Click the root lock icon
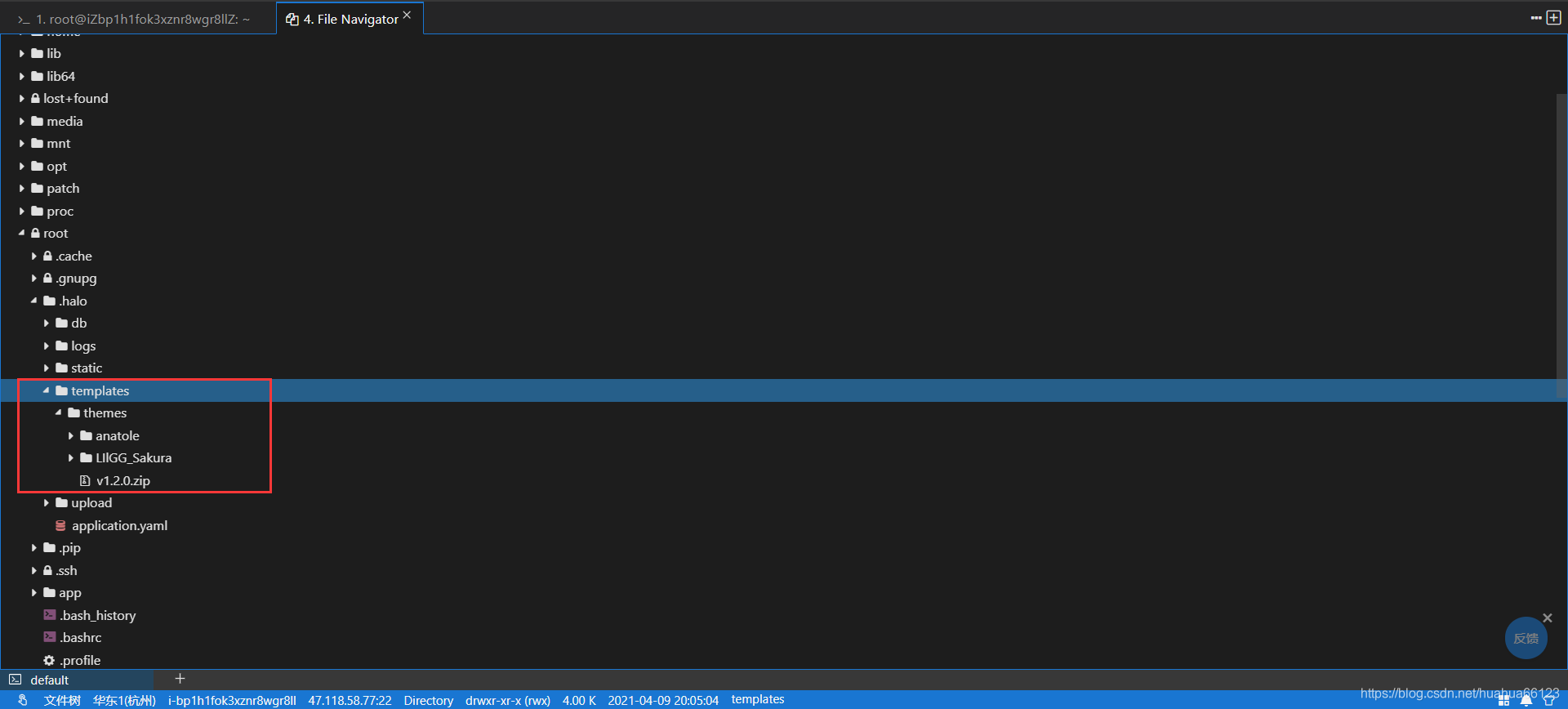The width and height of the screenshot is (1568, 709). pos(35,233)
